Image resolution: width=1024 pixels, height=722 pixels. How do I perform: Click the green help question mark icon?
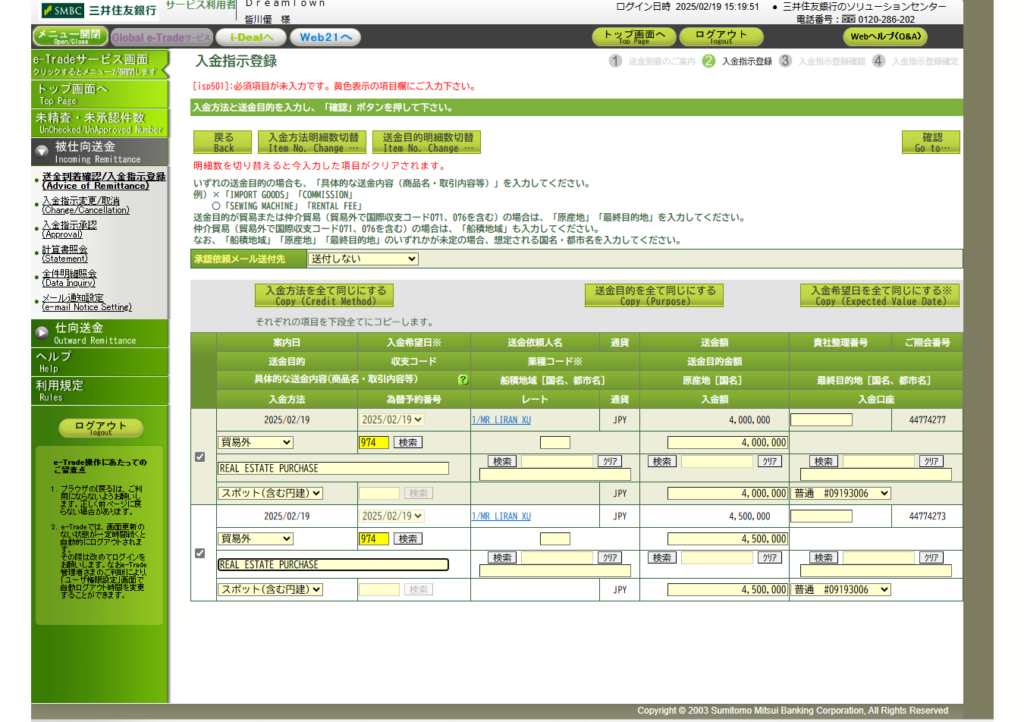click(463, 380)
